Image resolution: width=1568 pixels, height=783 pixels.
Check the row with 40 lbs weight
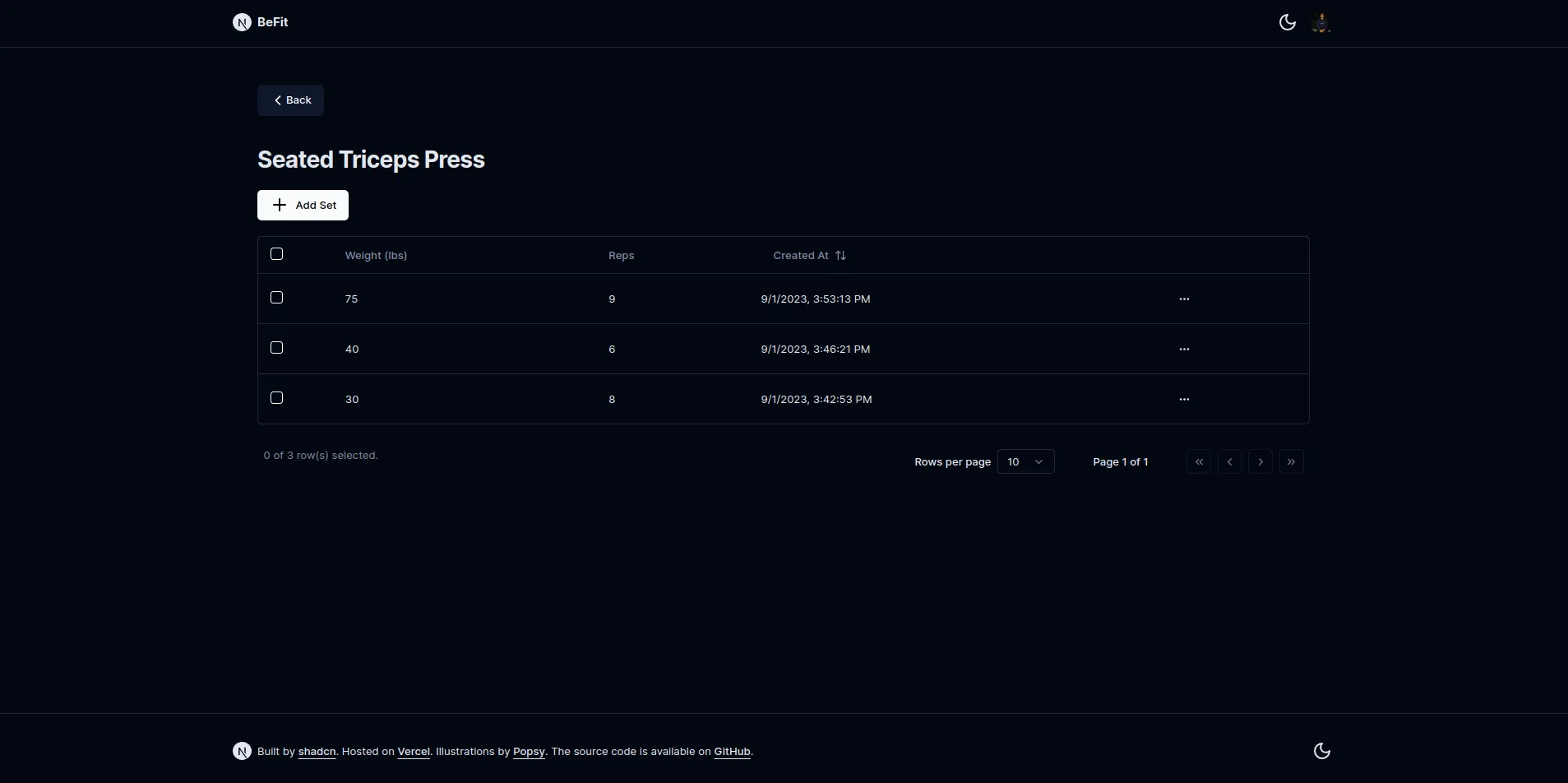(277, 348)
